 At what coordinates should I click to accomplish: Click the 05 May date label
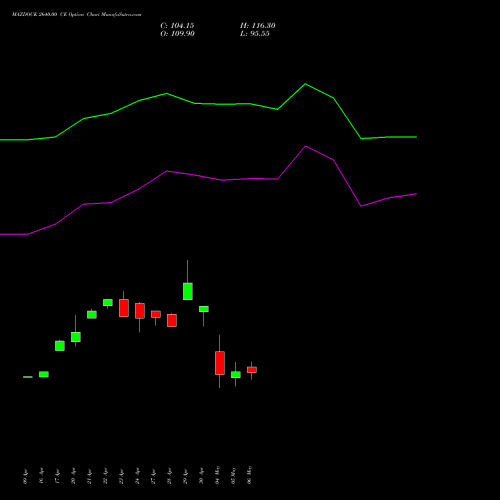tap(234, 475)
